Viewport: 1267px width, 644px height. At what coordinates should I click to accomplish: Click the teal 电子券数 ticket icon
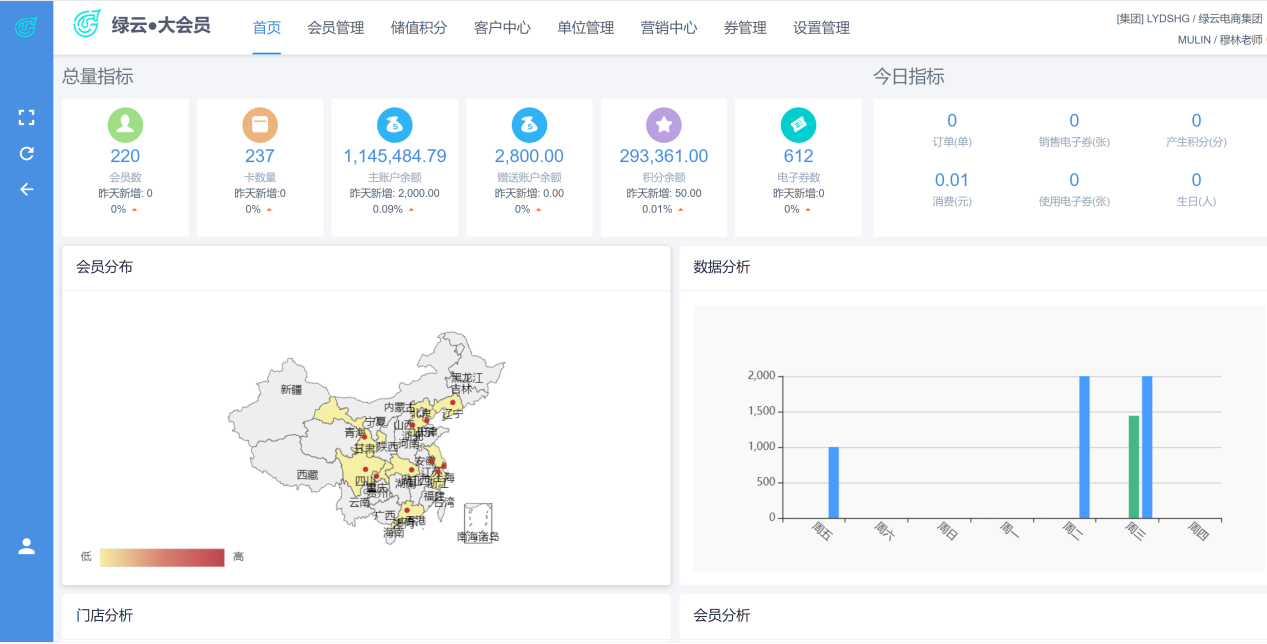[x=798, y=124]
